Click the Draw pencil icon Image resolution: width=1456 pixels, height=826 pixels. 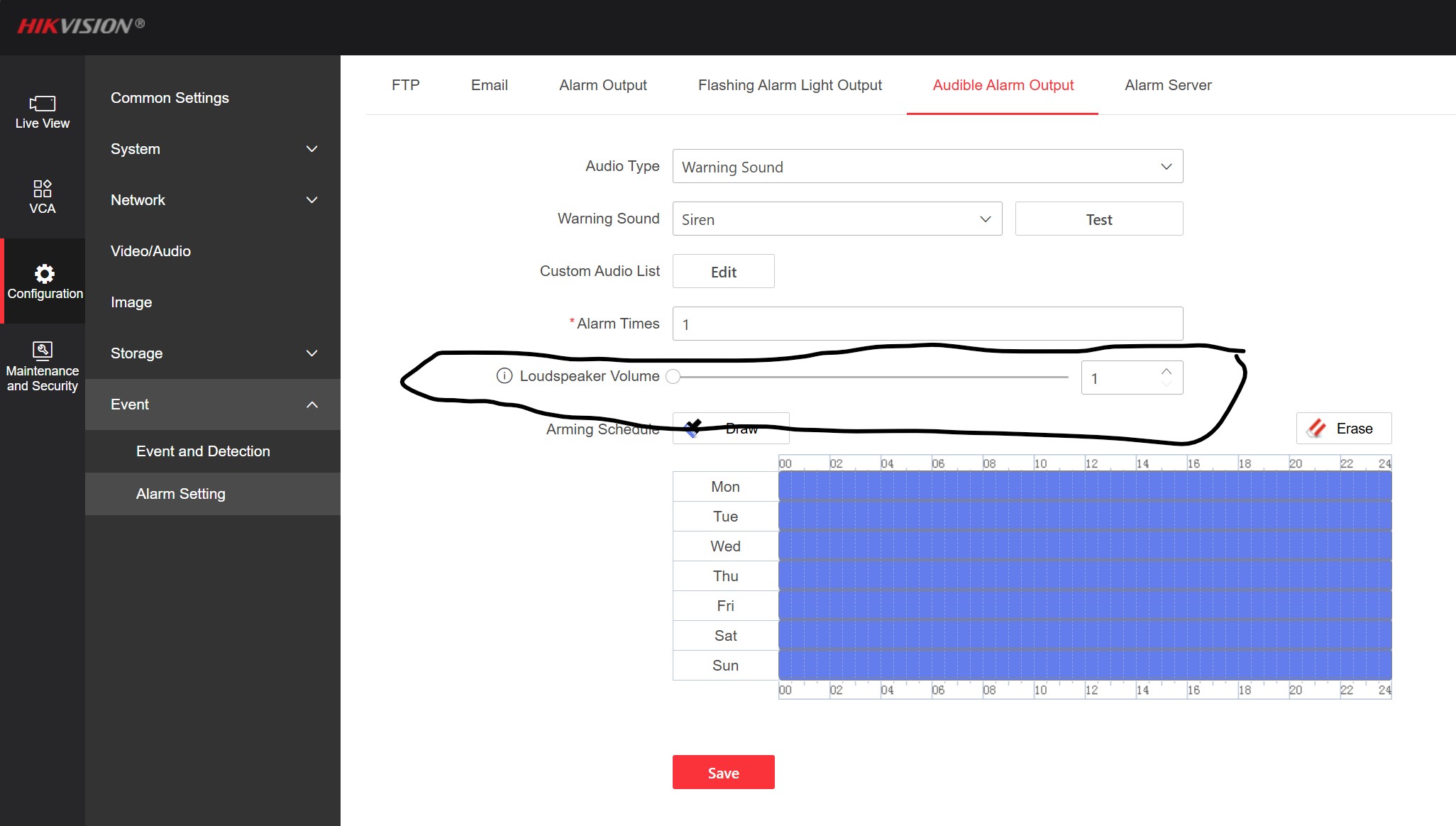pyautogui.click(x=693, y=428)
